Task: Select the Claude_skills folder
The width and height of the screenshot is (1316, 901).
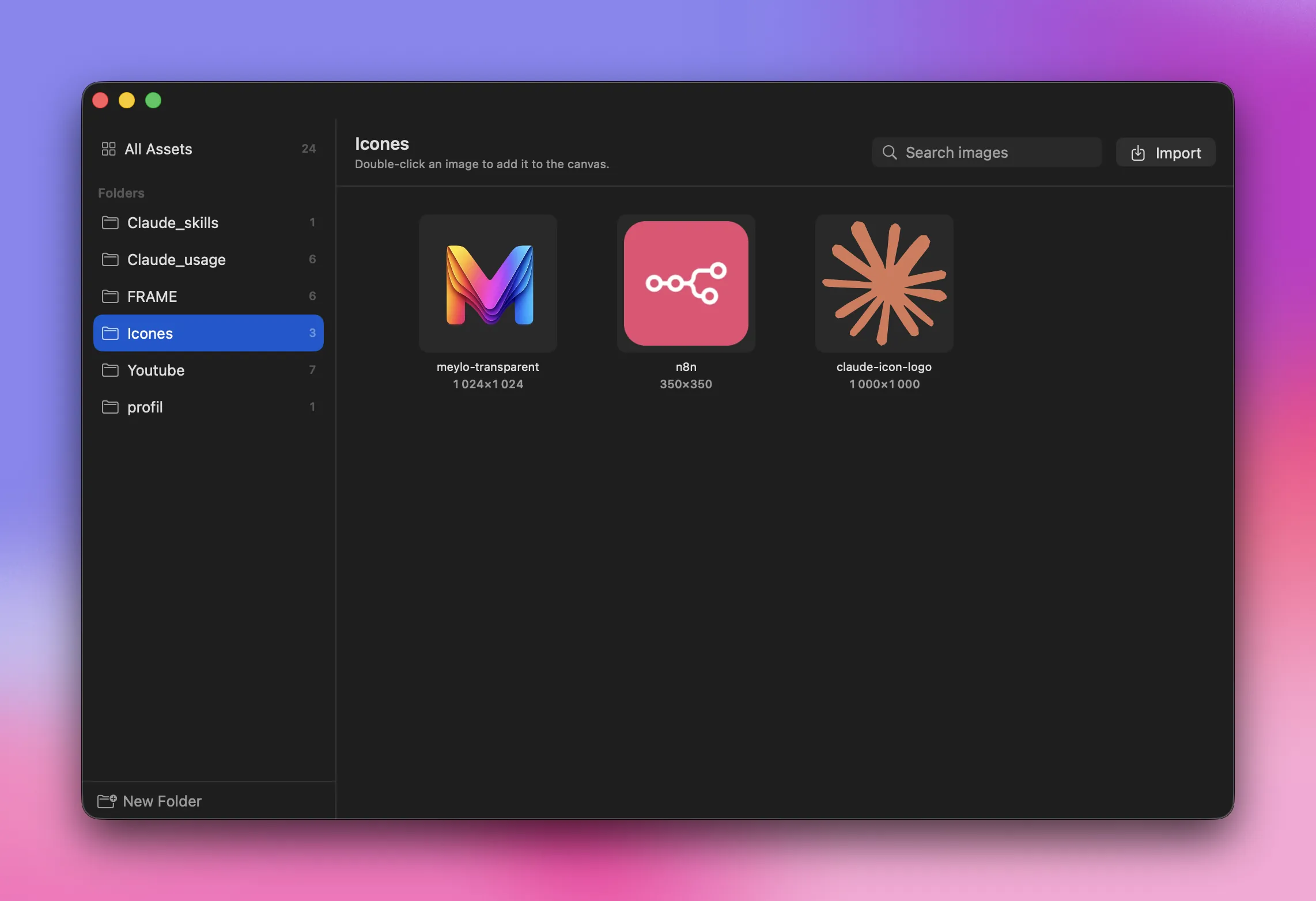Action: [208, 222]
